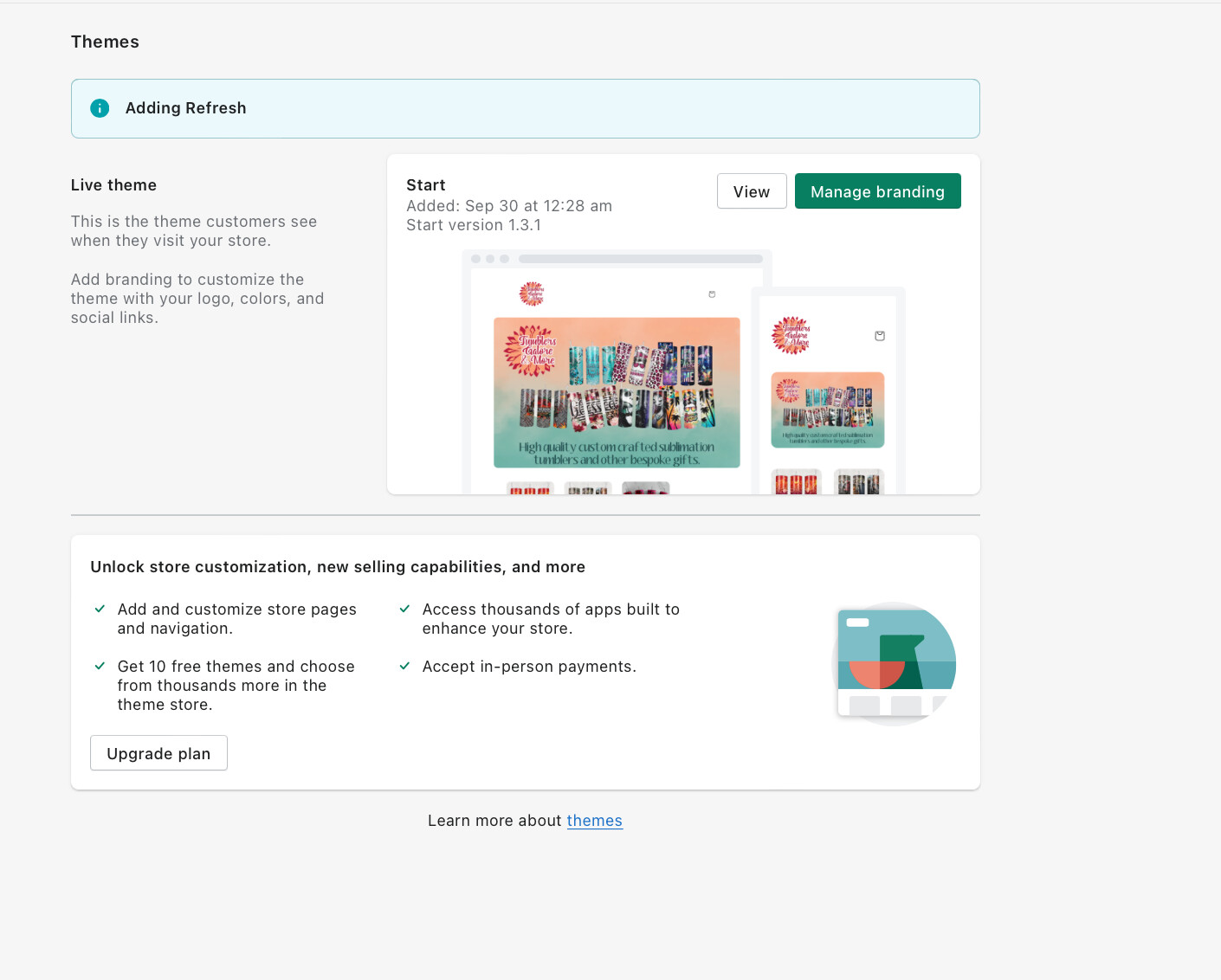The height and width of the screenshot is (980, 1221).
Task: Click the mobile preview tumbler banner image
Action: 827,409
